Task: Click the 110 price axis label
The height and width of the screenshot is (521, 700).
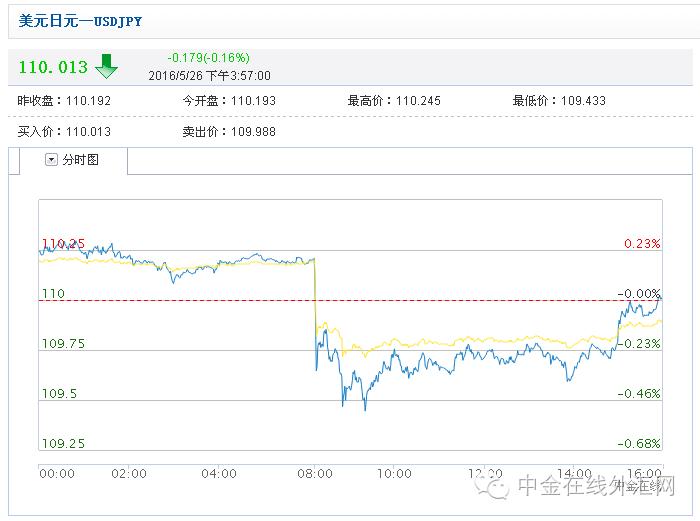Action: point(53,294)
